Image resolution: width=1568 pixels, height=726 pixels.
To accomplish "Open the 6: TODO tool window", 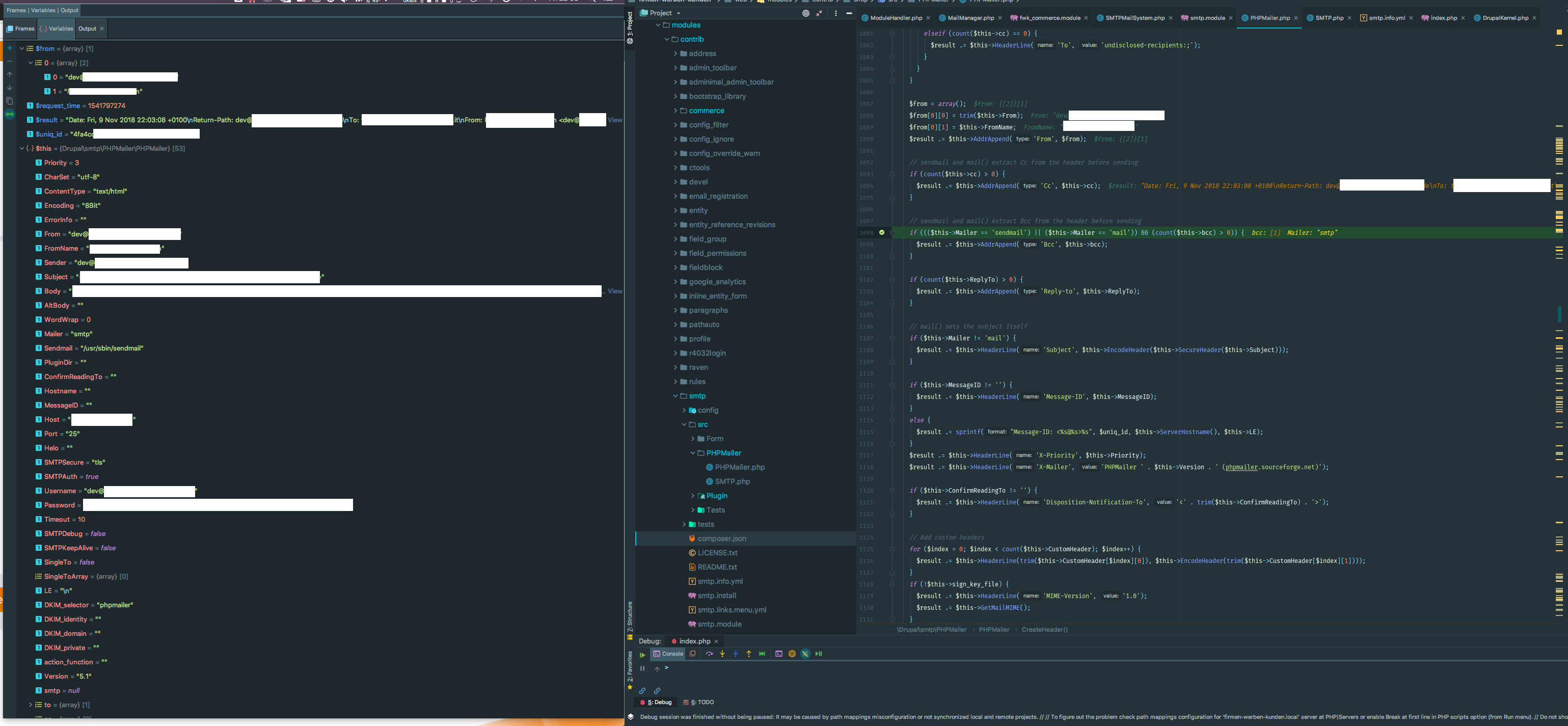I will (x=699, y=702).
